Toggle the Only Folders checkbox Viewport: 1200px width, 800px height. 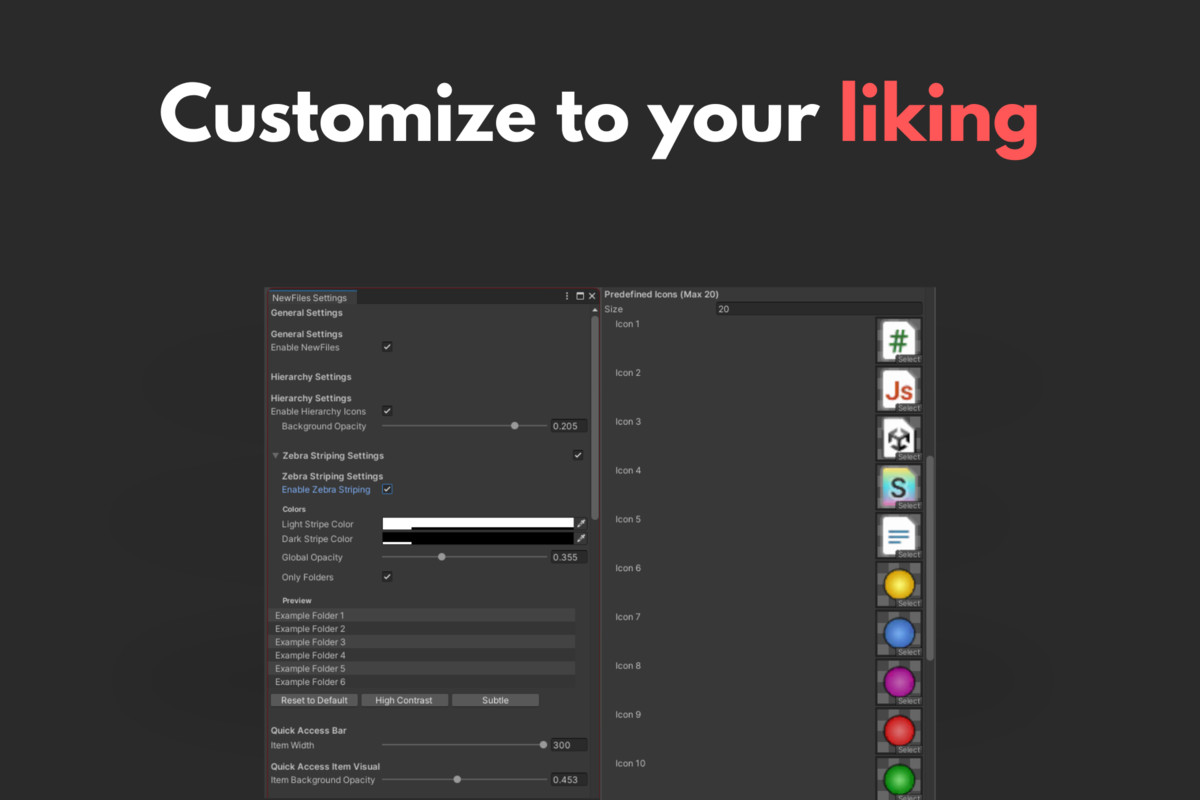(387, 577)
